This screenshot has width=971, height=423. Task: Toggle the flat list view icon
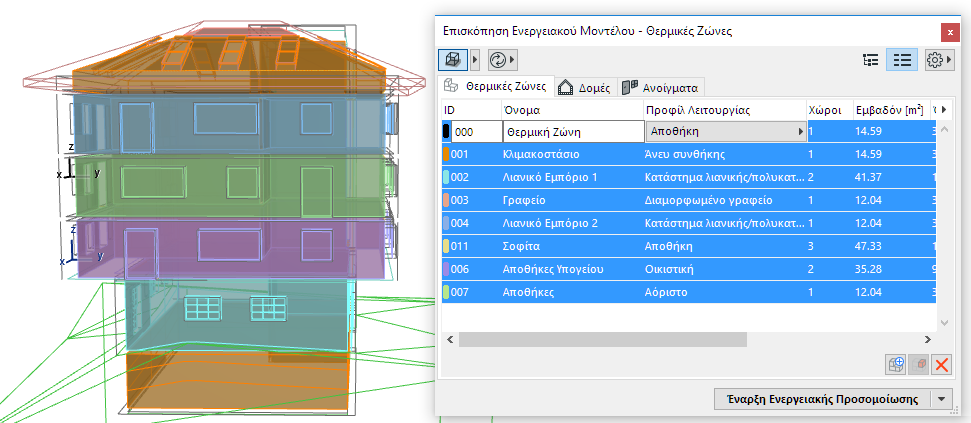pos(902,60)
